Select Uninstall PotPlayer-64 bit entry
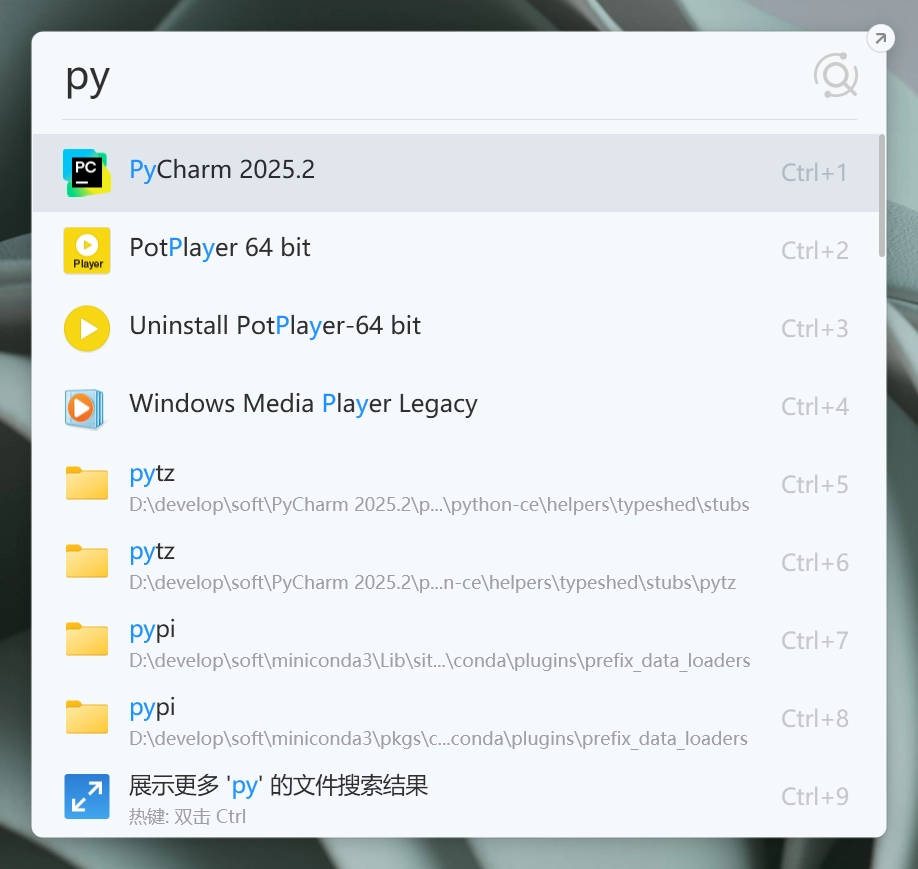The image size is (918, 869). (456, 329)
